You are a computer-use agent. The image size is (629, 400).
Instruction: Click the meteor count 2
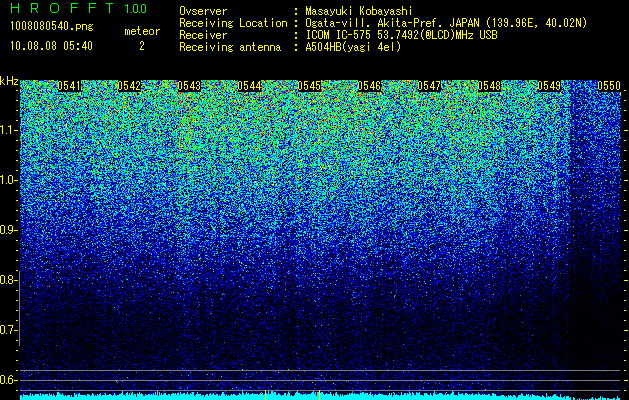click(x=142, y=46)
